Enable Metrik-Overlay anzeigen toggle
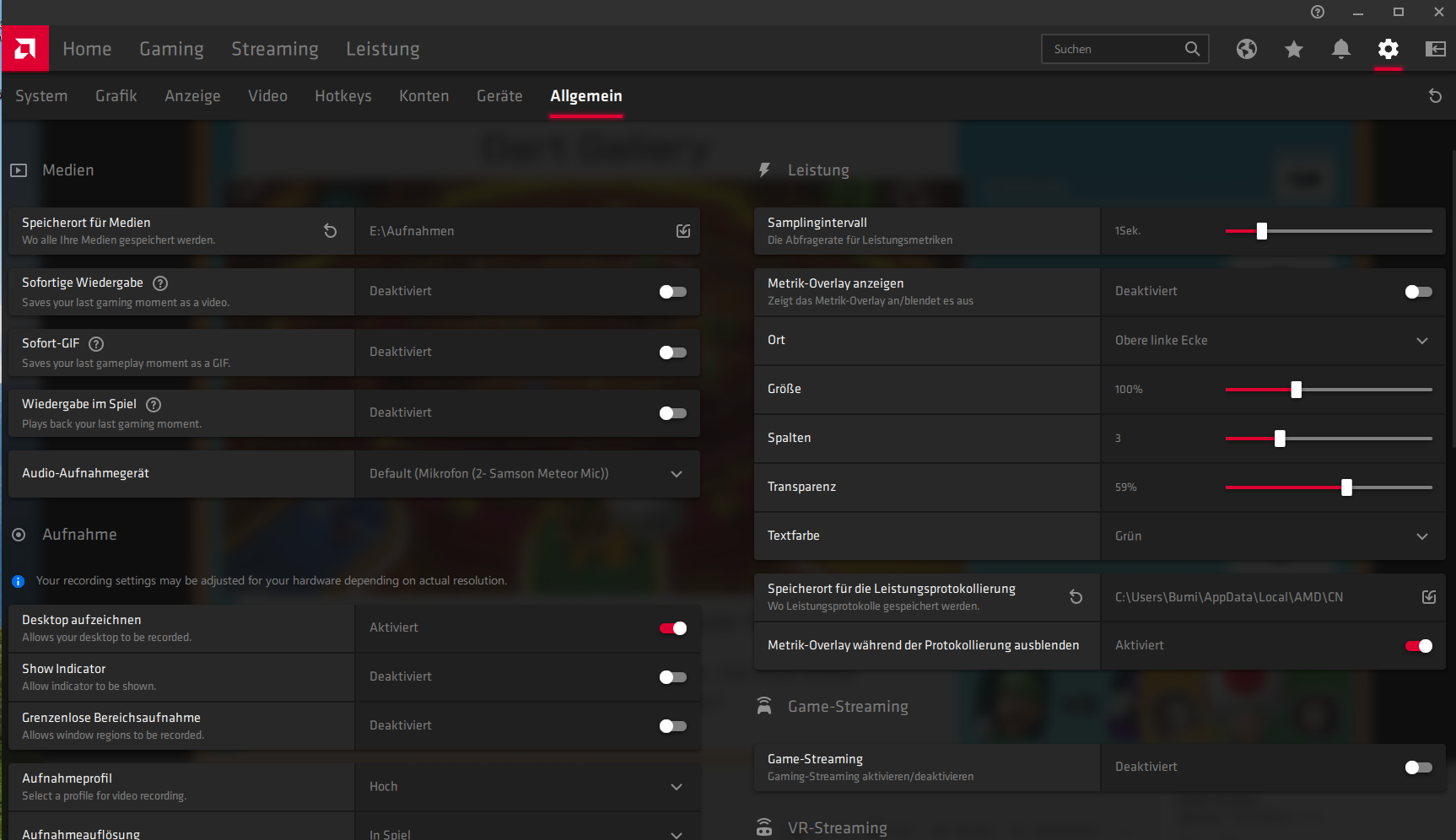 (x=1419, y=292)
